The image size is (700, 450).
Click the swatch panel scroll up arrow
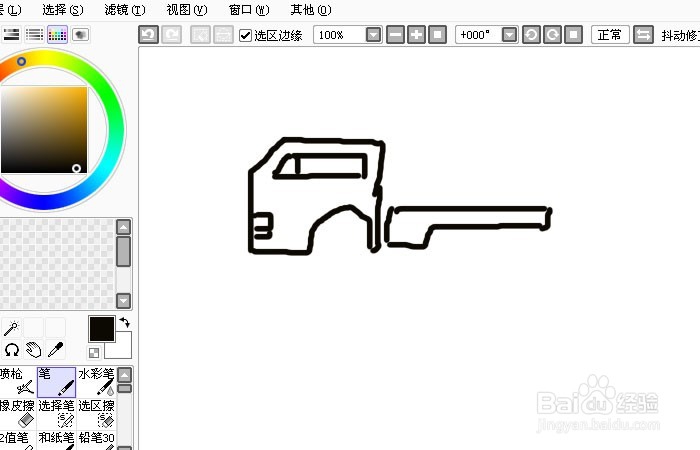pos(124,227)
